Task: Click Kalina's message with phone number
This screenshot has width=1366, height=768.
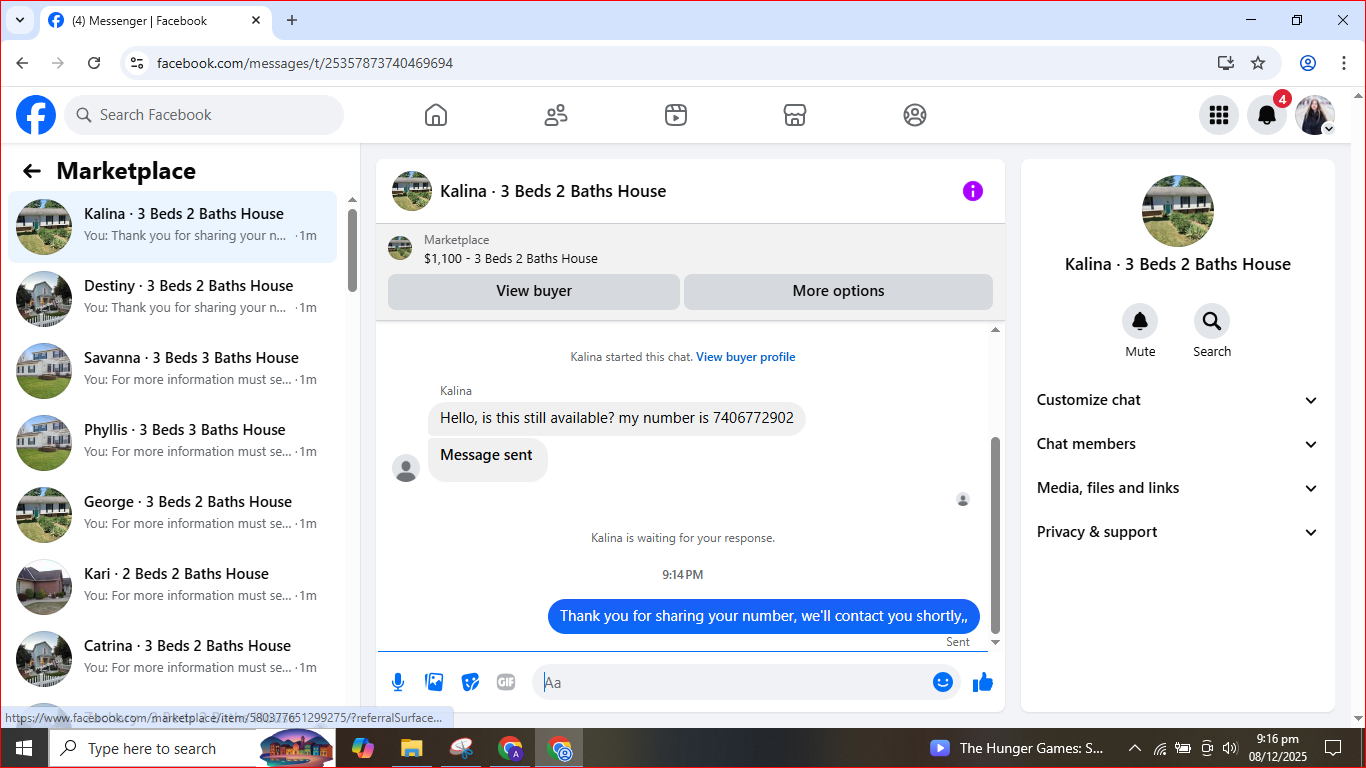Action: 617,418
